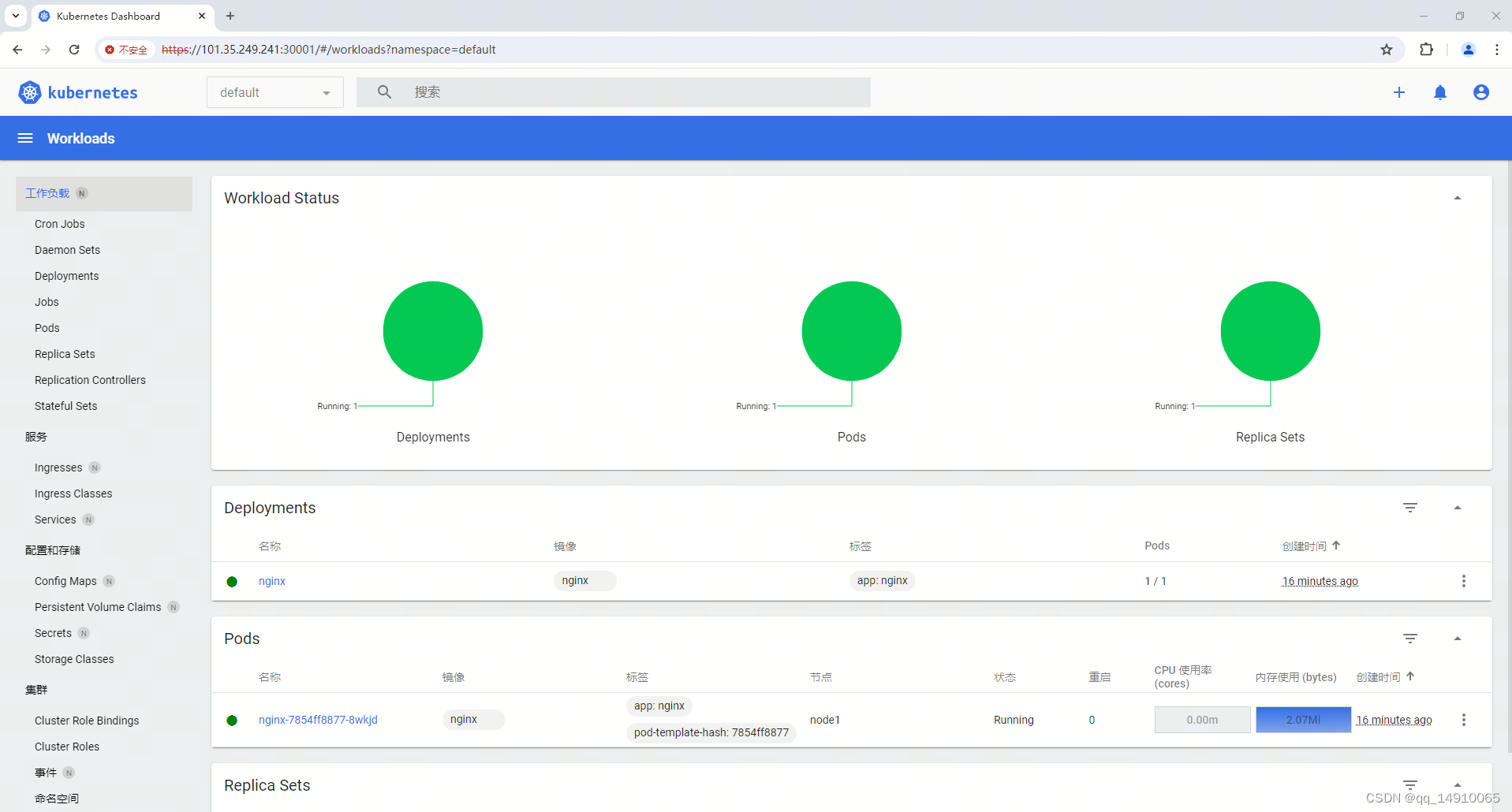
Task: Open the notifications bell
Action: [x=1440, y=92]
